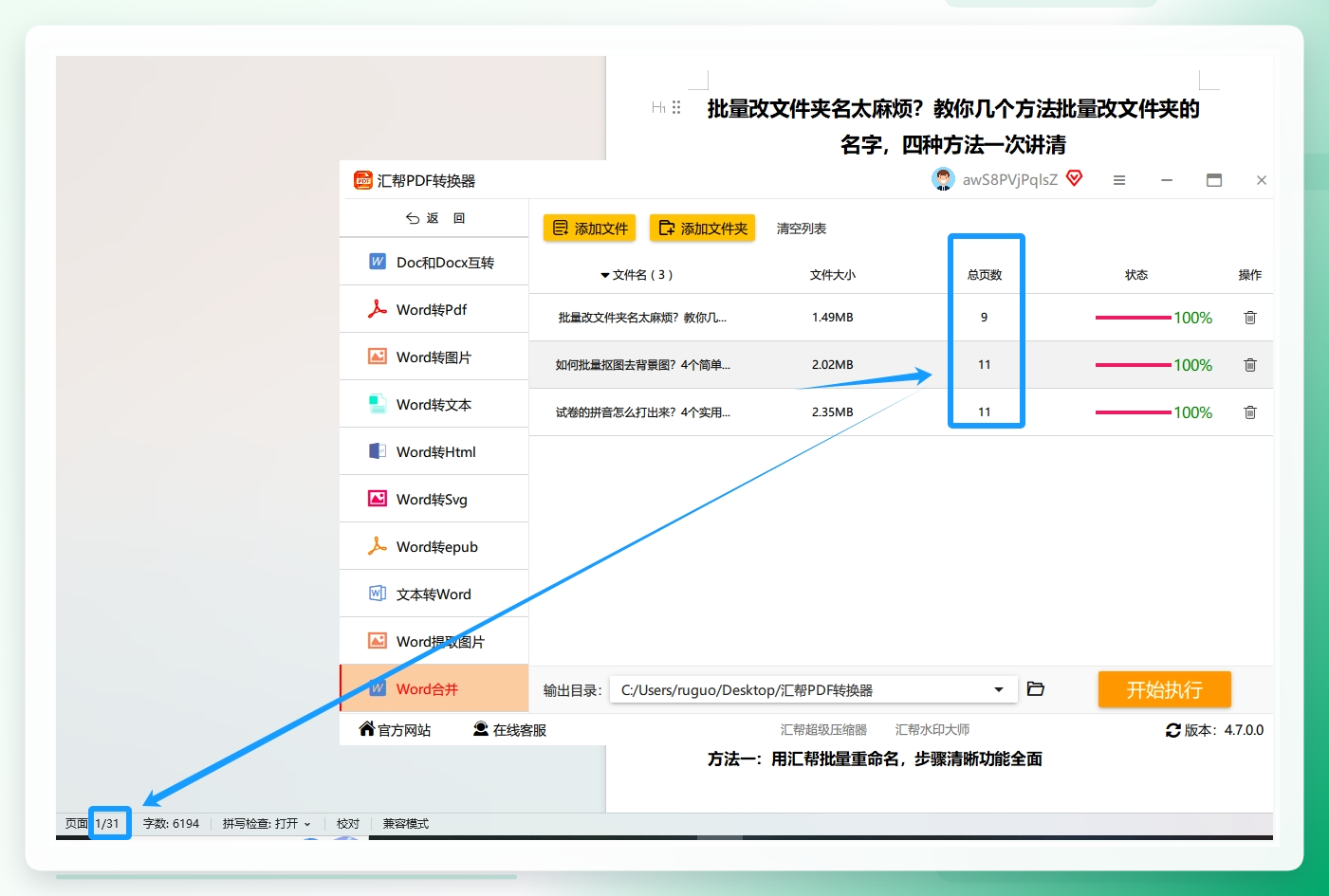
Task: Click the 1.49MB file size cell
Action: (x=832, y=318)
